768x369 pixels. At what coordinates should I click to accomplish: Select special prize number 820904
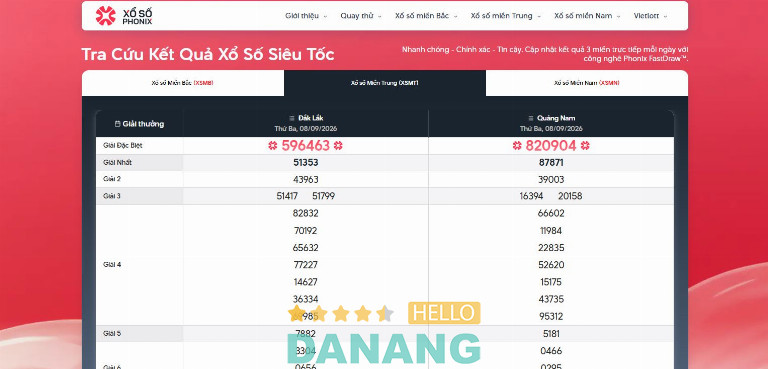[551, 146]
